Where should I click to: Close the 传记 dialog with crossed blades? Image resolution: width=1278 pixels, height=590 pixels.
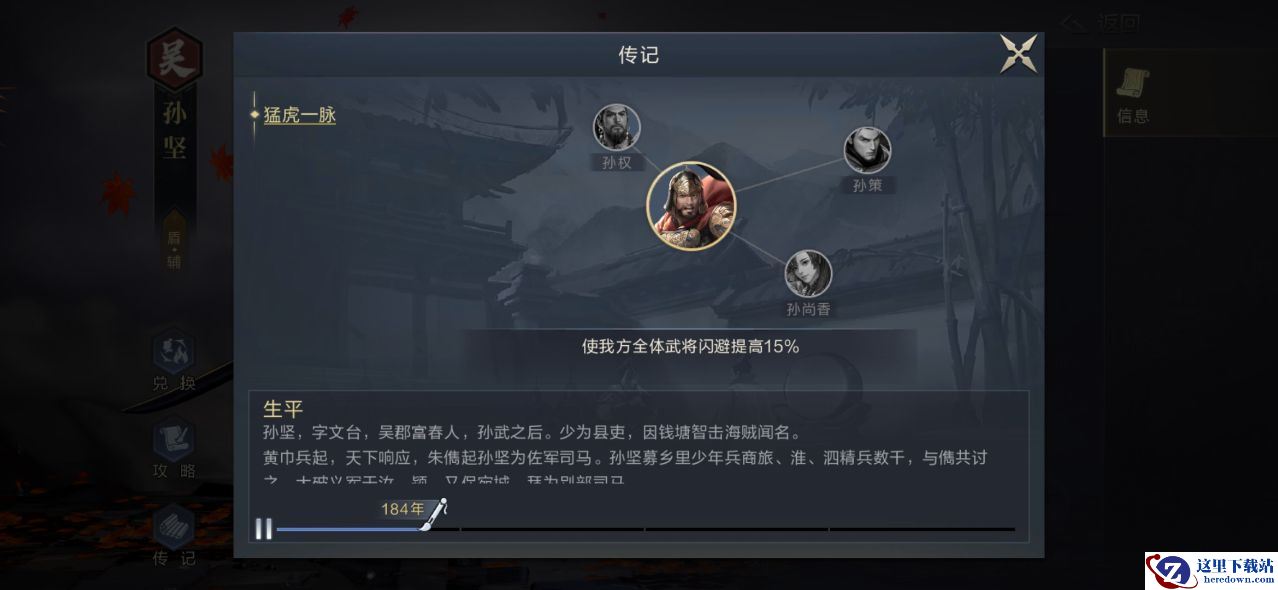click(x=1018, y=54)
